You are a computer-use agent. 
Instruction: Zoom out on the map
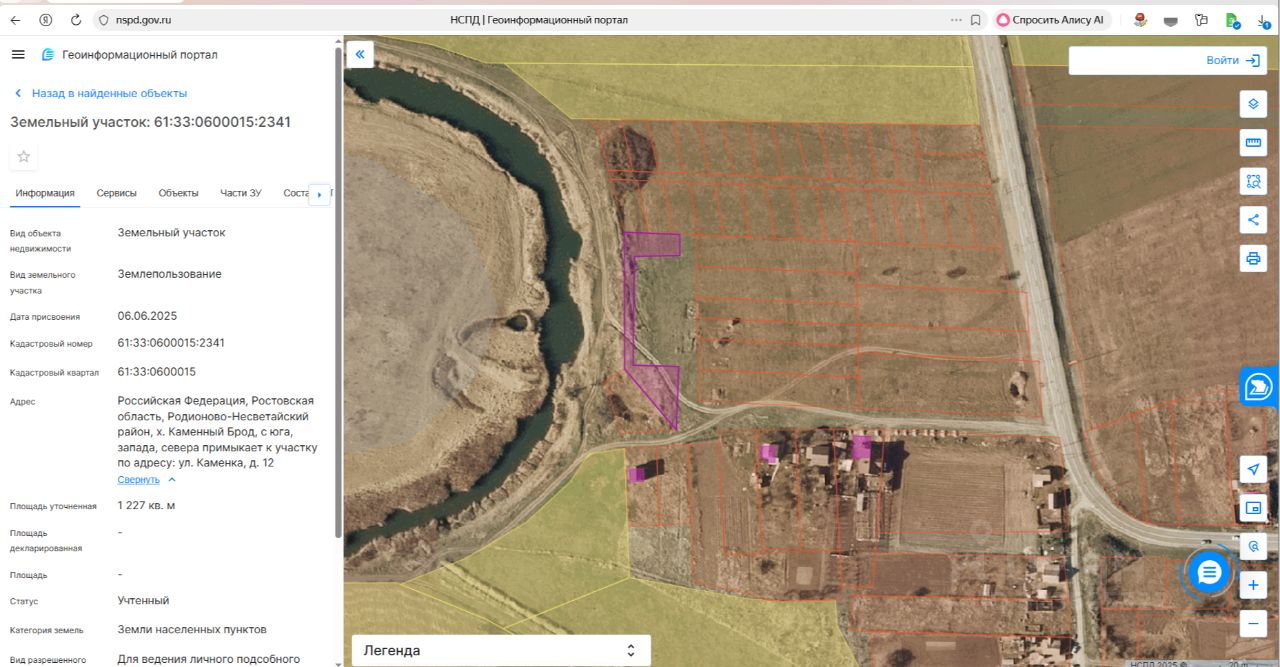point(1253,625)
